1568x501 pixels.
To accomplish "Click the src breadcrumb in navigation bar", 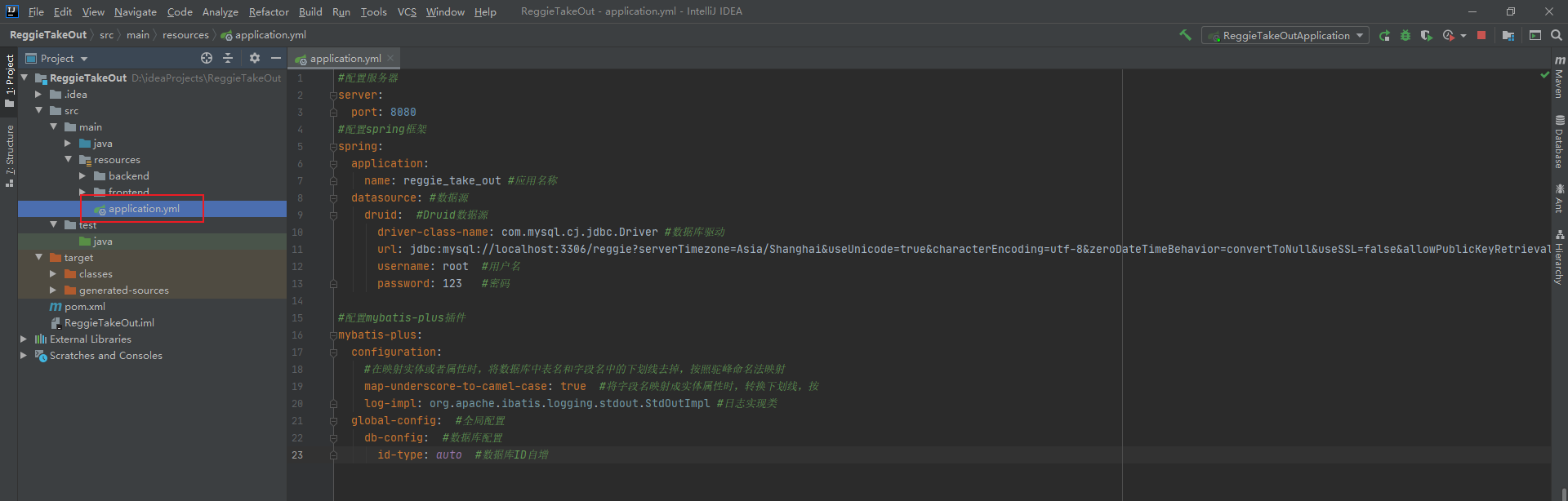I will 106,35.
